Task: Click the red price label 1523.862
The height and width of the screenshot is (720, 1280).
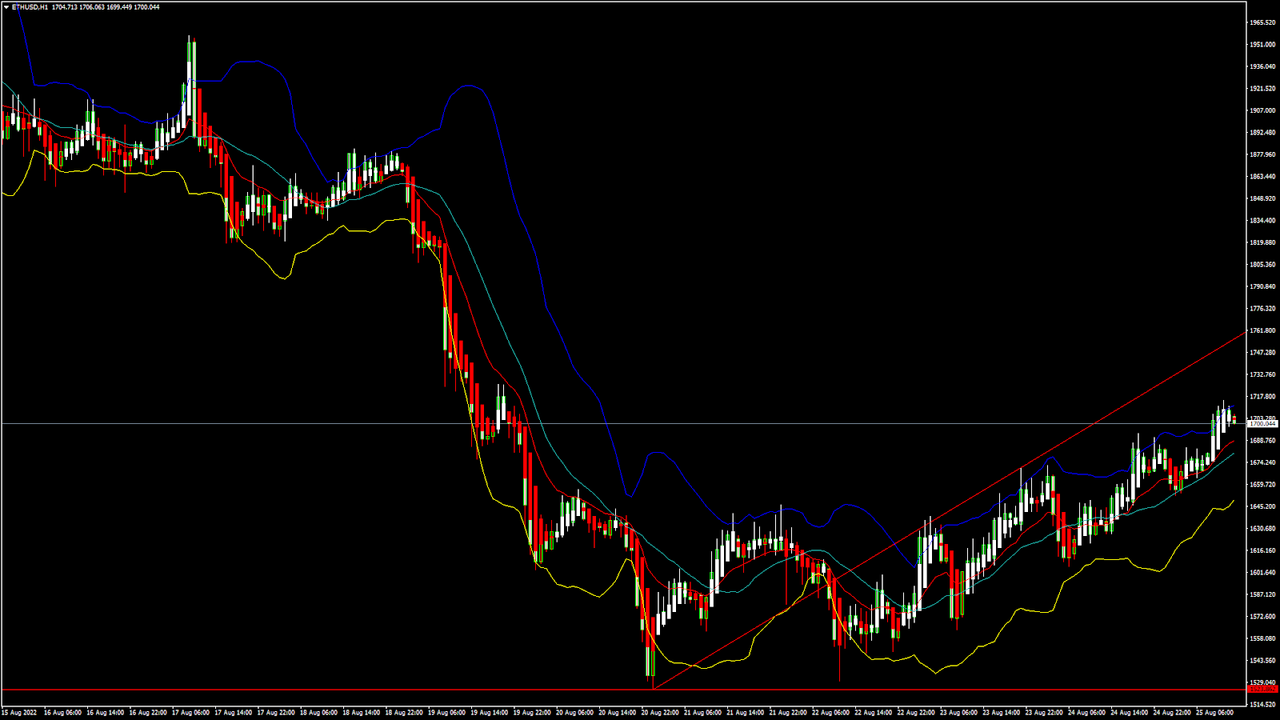Action: tap(1263, 689)
